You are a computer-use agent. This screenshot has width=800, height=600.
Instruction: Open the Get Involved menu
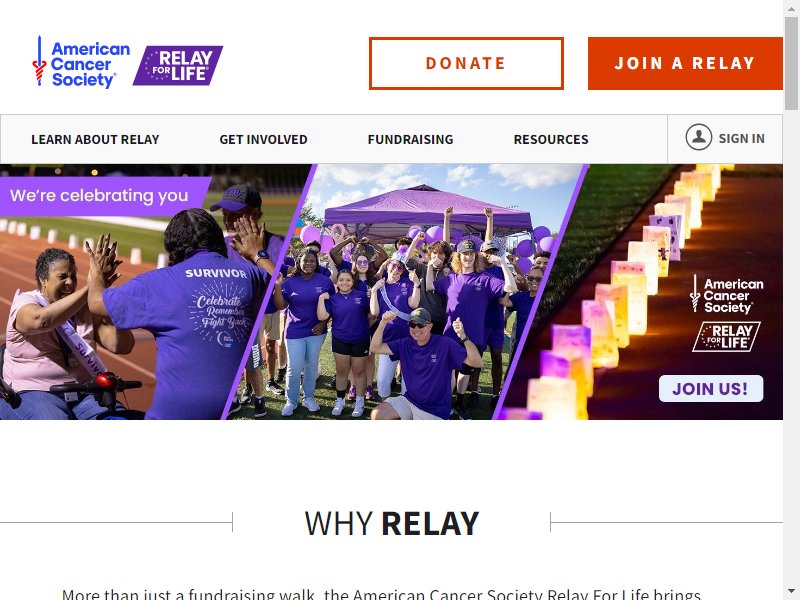pos(263,139)
